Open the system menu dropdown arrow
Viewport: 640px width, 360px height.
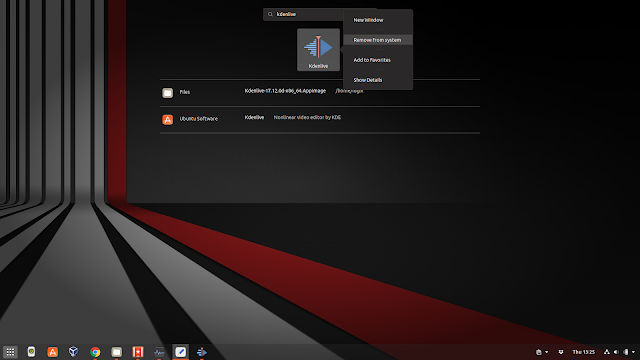(x=633, y=352)
